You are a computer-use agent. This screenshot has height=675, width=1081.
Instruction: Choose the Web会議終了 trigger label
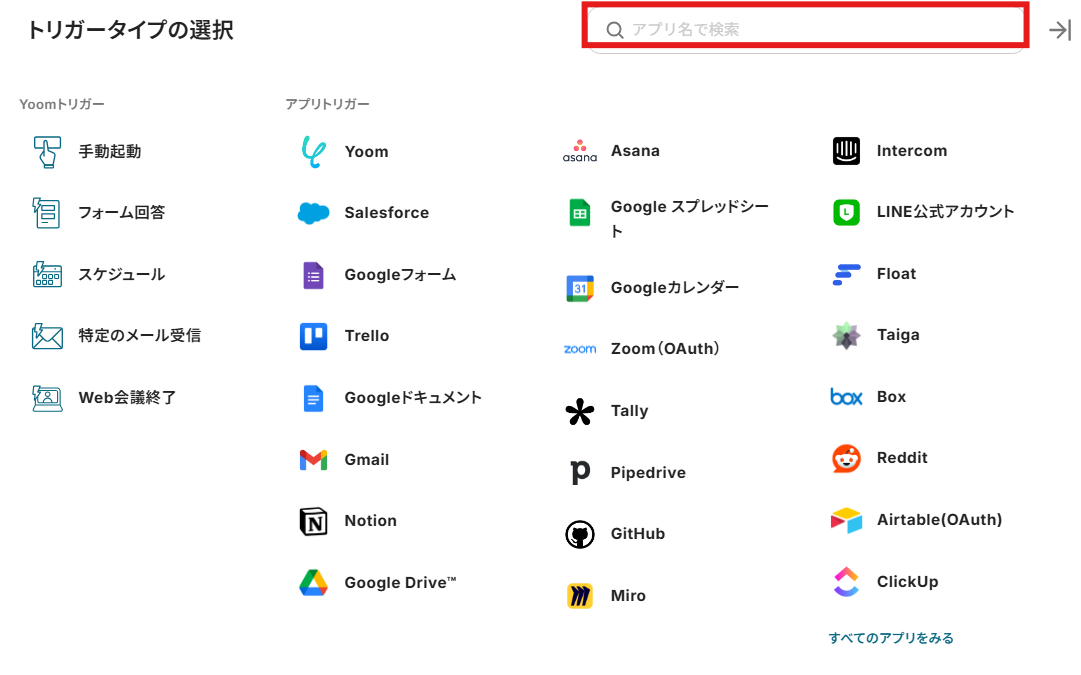tap(127, 398)
